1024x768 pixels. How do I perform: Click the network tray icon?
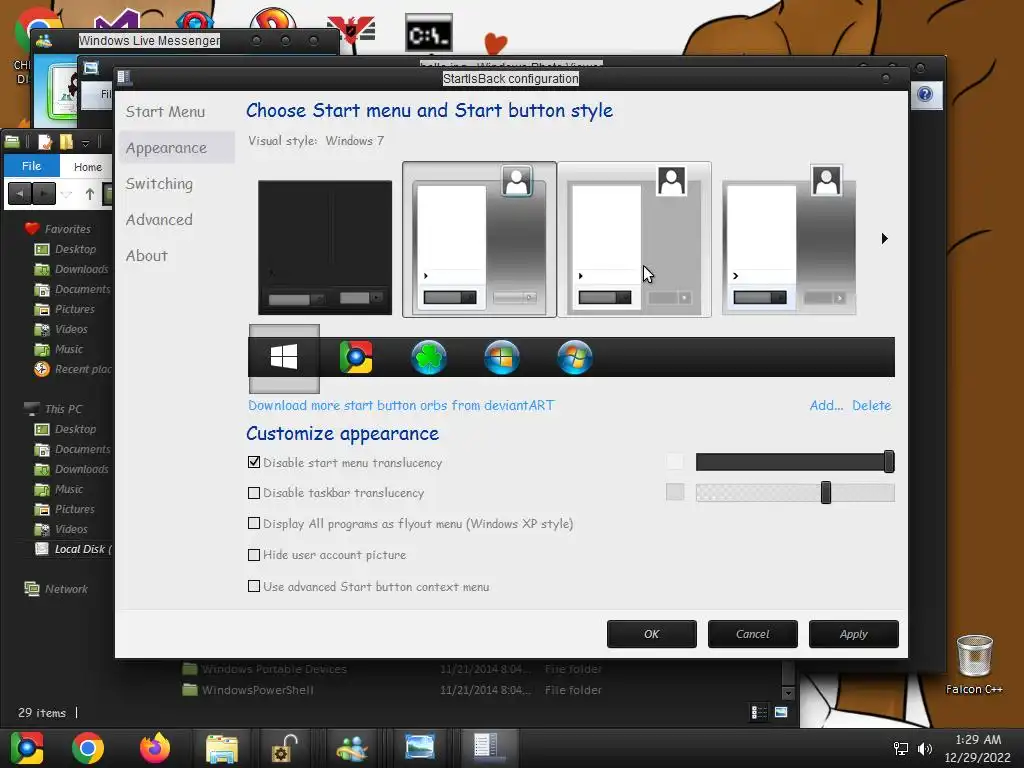901,749
